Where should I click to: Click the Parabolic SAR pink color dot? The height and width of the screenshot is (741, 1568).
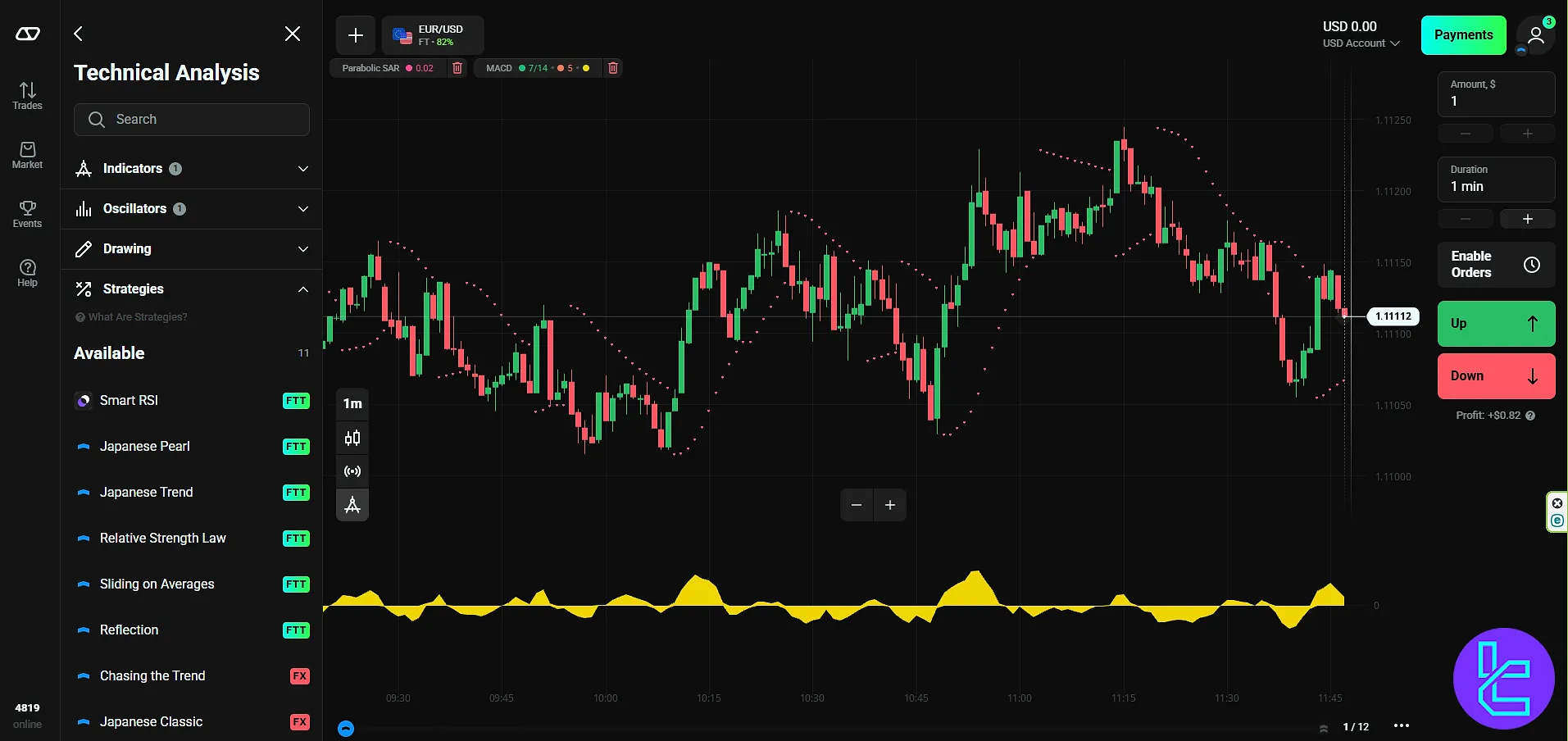(409, 68)
